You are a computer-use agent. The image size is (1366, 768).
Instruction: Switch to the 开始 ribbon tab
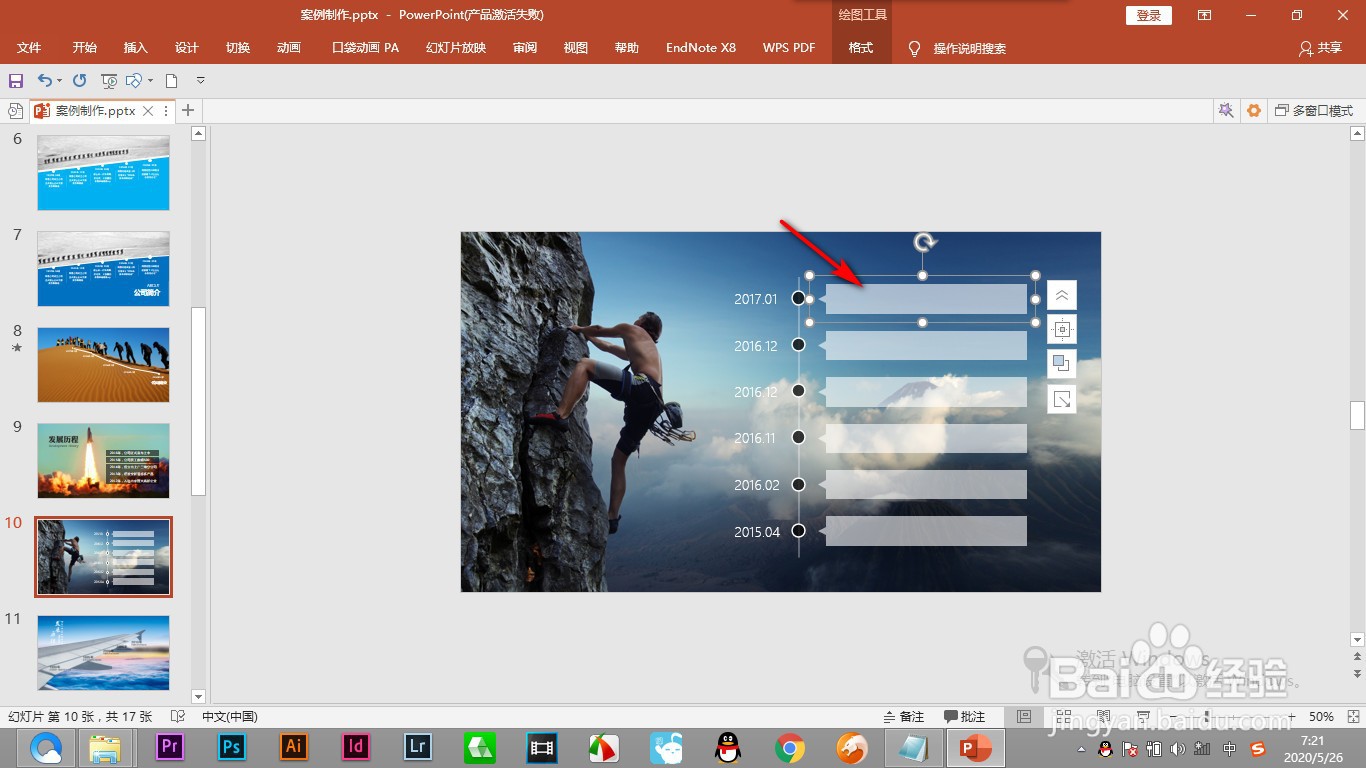coord(85,48)
